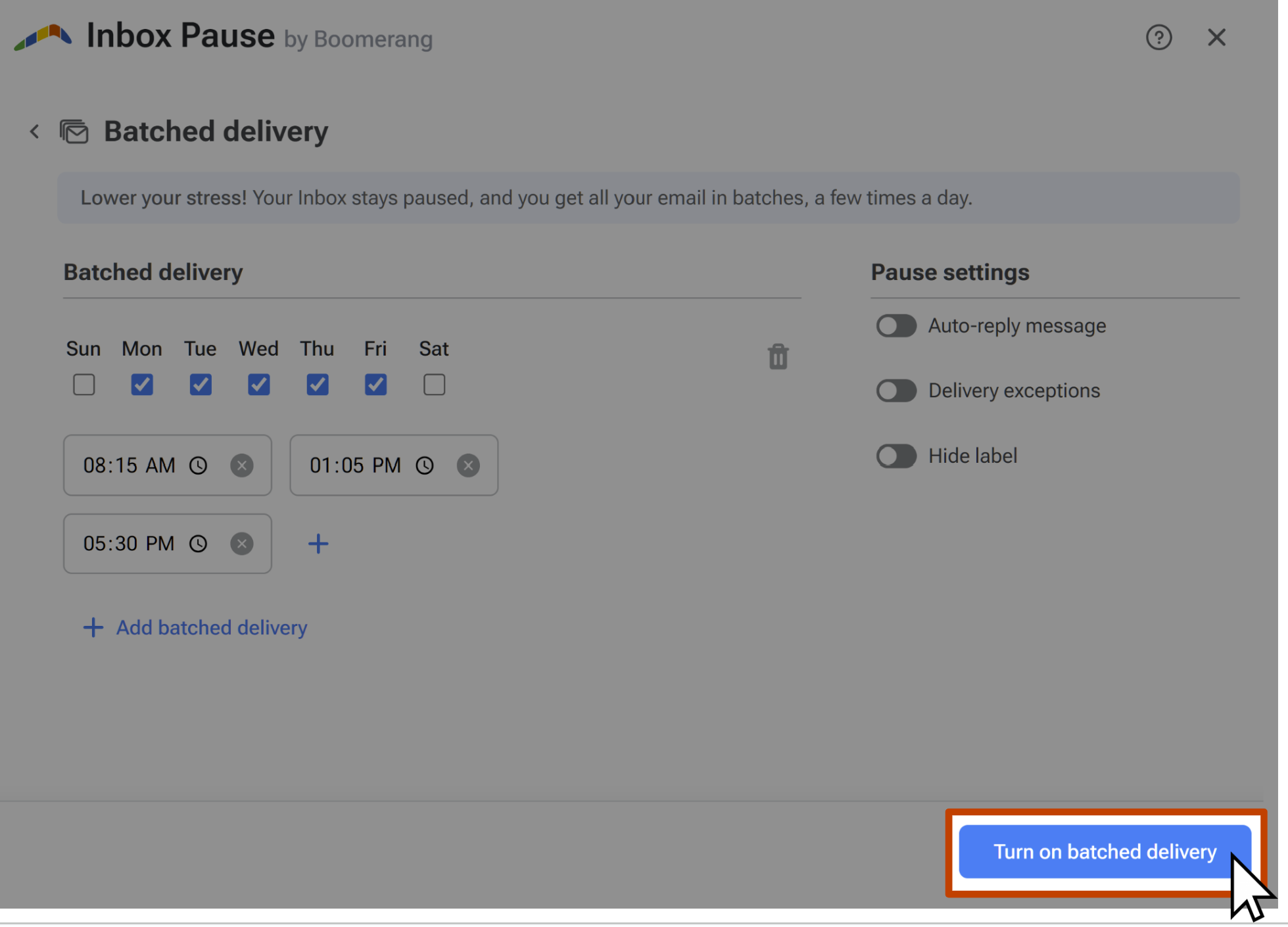This screenshot has width=1288, height=927.
Task: Click the Boomerang logo icon
Action: click(x=43, y=37)
